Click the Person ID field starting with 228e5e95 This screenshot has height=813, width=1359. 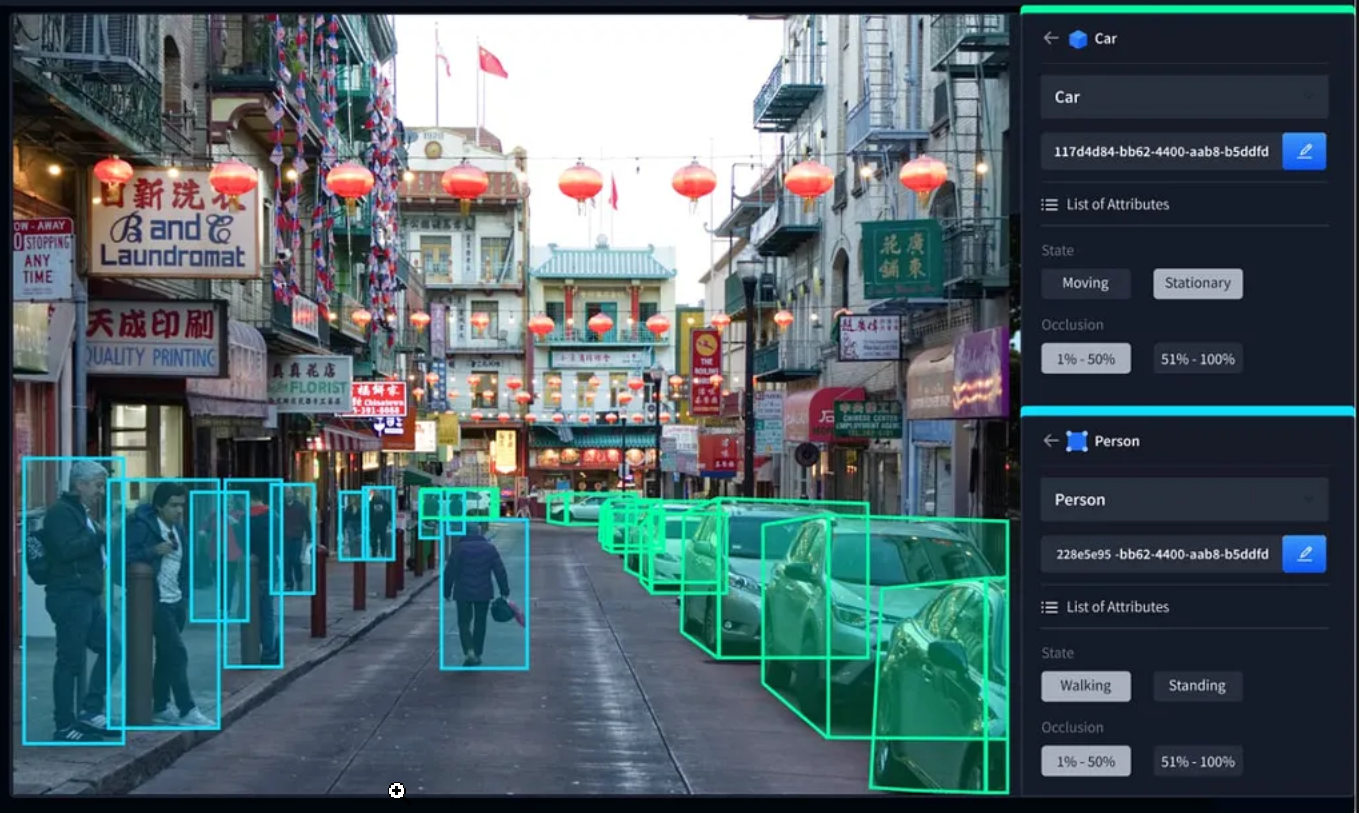tap(1160, 554)
